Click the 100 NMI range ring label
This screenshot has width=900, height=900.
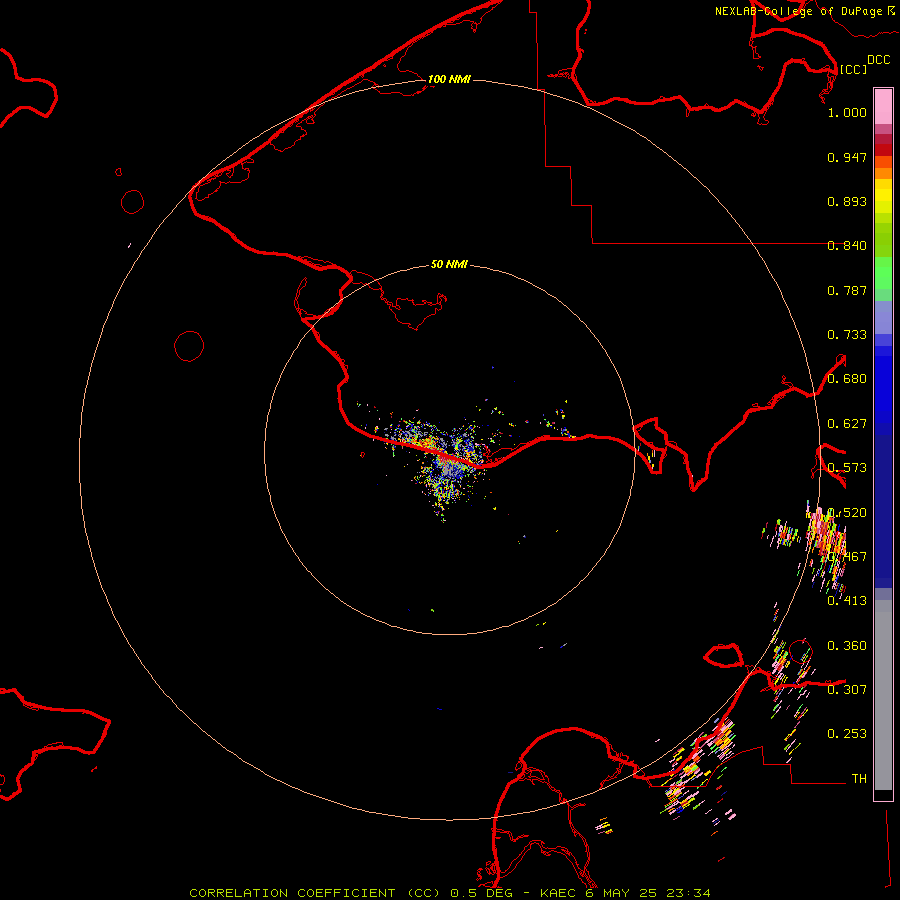click(449, 79)
